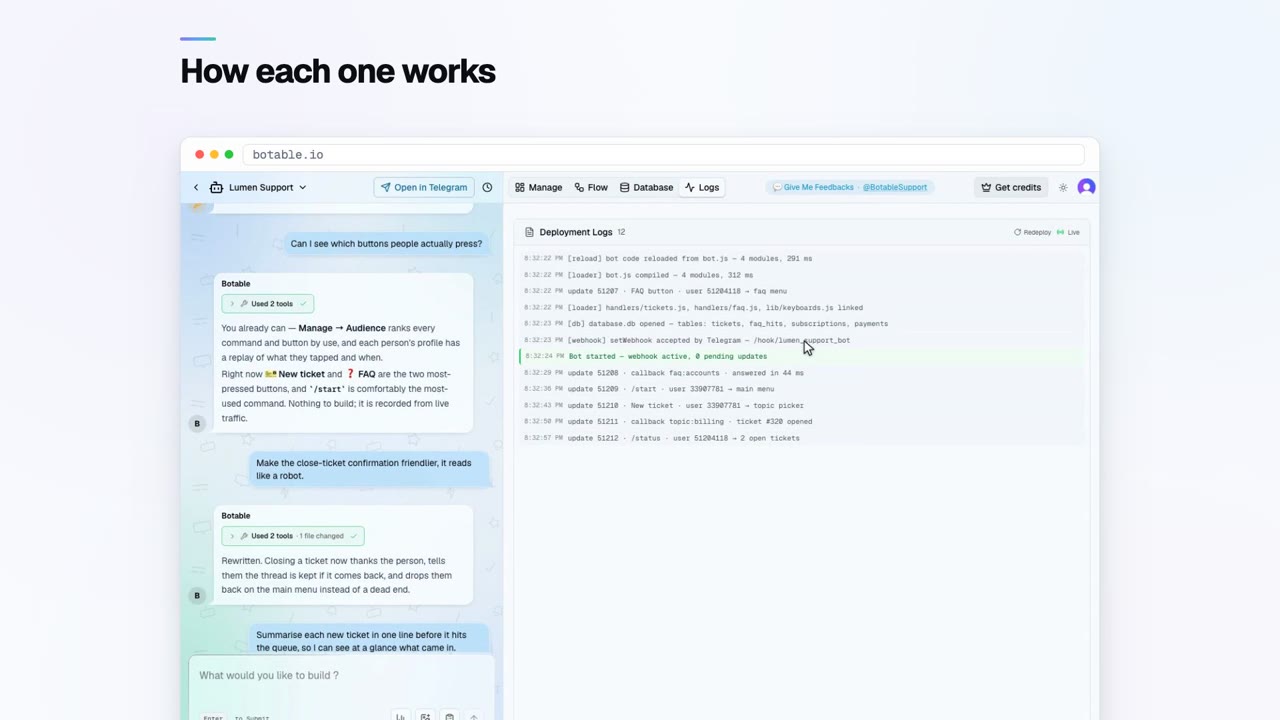Click the Lumen Support bot icon
Screen dimensions: 1280x720
pos(216,187)
